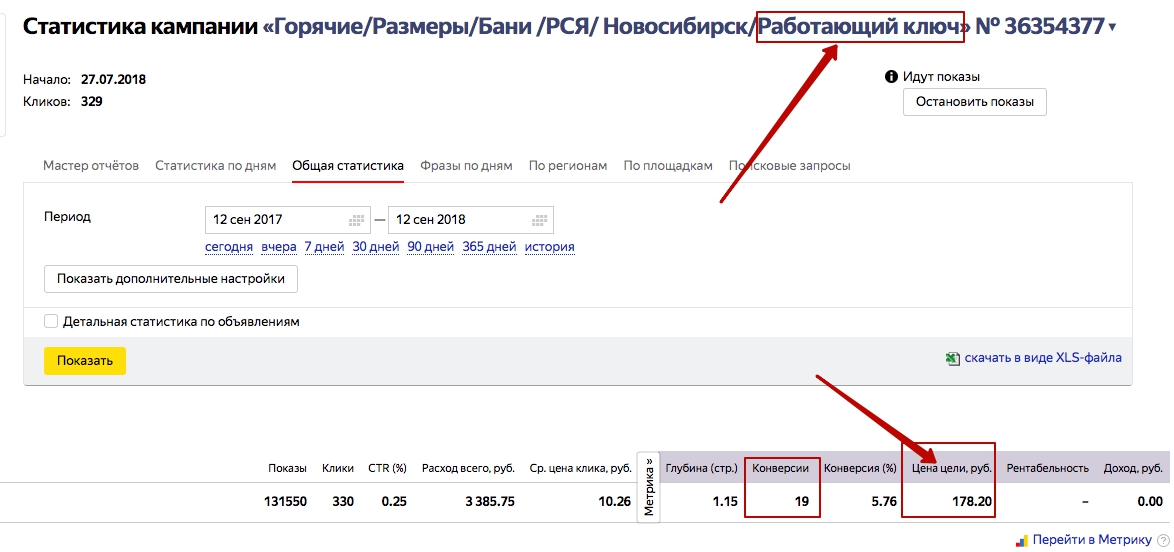
Task: Choose the 7 дней period link
Action: [324, 246]
